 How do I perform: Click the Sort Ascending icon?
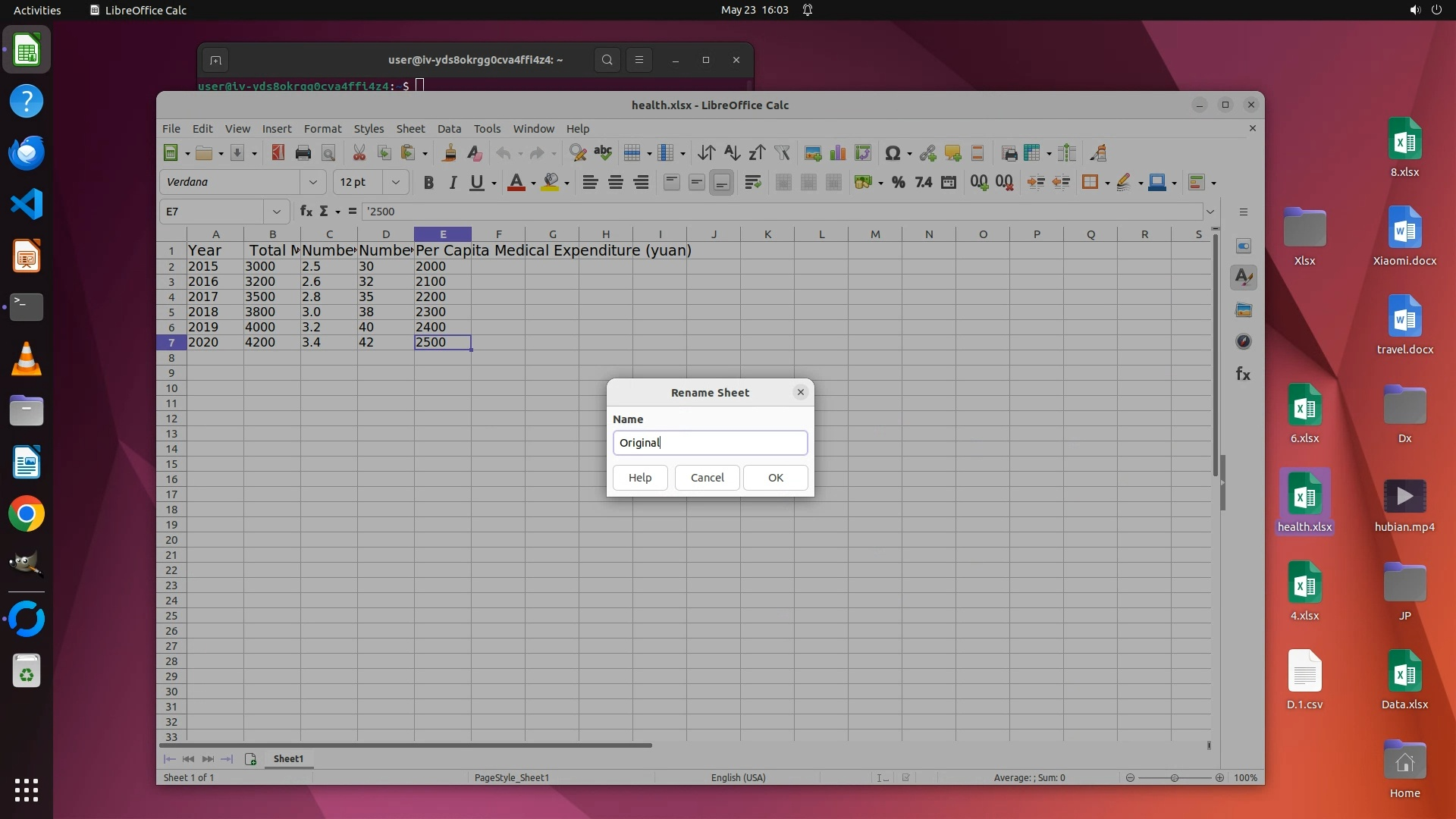731,153
